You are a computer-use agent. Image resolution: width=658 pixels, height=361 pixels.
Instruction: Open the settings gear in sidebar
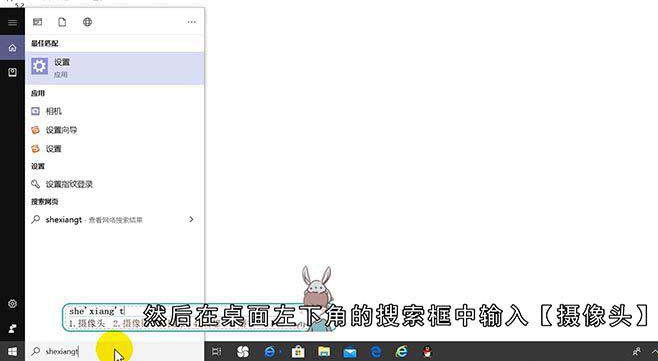click(x=12, y=303)
